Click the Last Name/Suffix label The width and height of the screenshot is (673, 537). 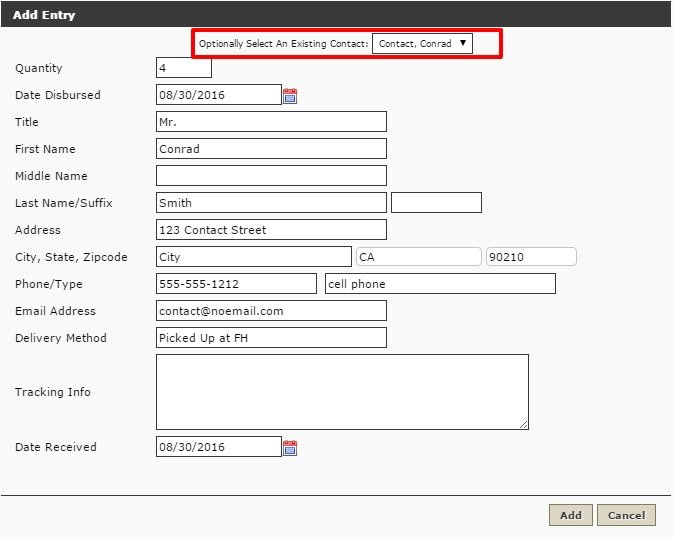pyautogui.click(x=64, y=203)
